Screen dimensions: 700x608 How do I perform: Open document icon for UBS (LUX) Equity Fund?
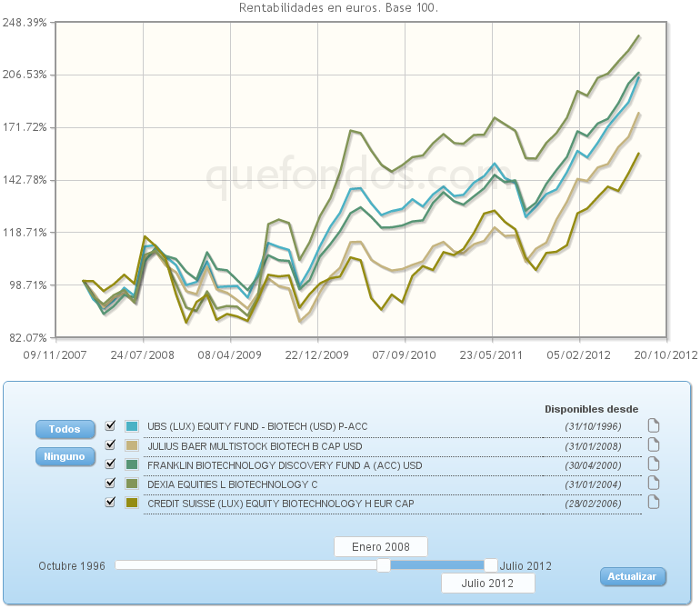tap(653, 426)
